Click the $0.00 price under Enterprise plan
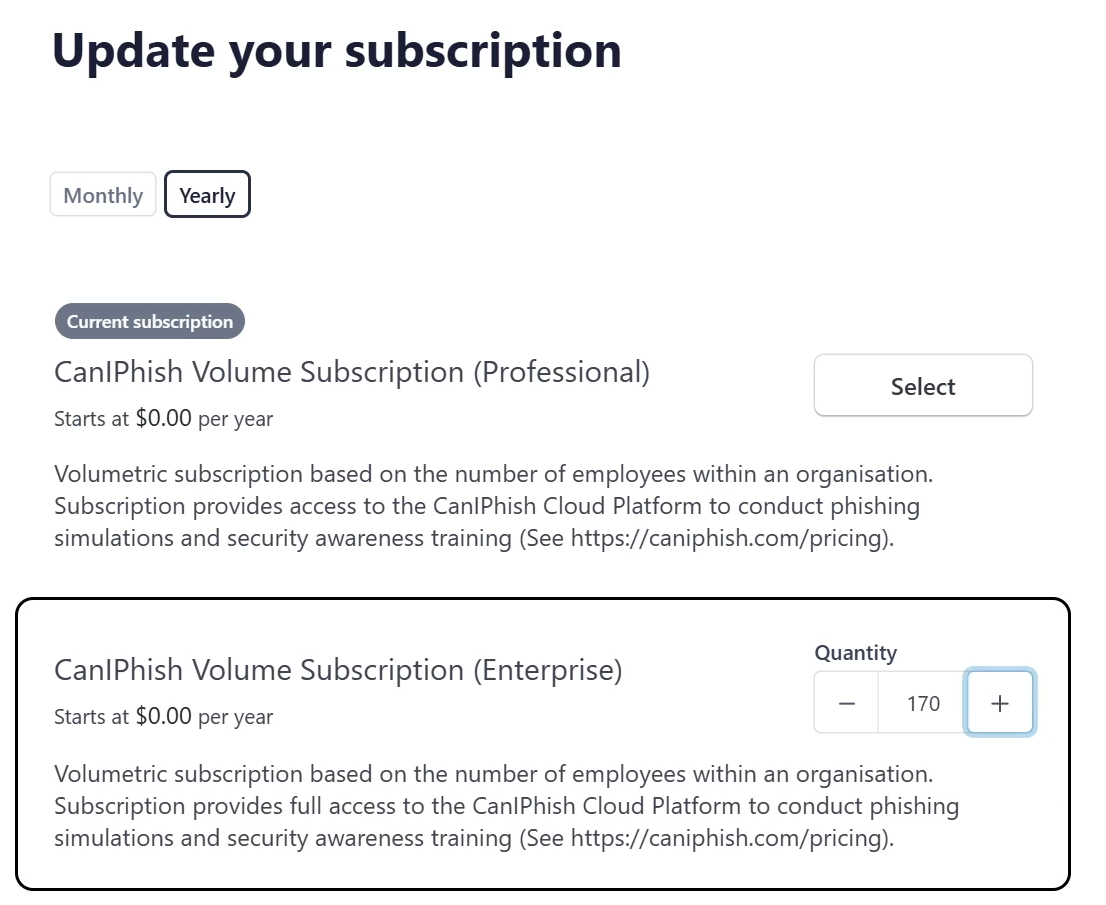This screenshot has height=905, width=1106. coord(163,716)
